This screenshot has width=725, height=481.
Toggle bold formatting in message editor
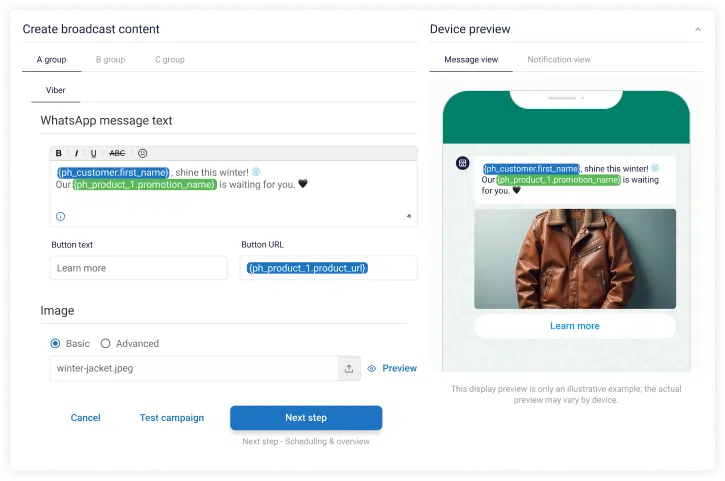coord(59,153)
